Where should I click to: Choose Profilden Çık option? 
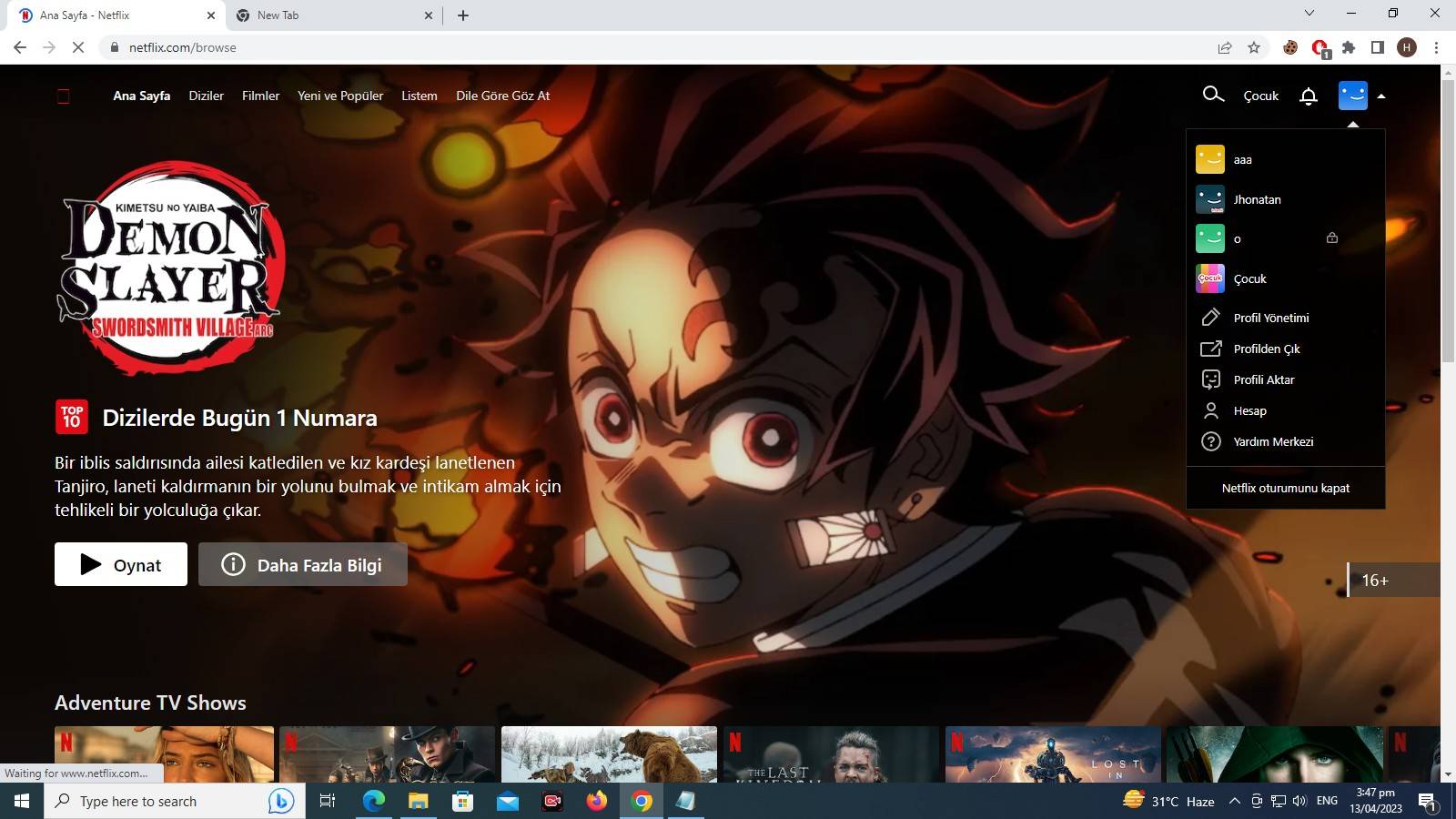pyautogui.click(x=1266, y=349)
